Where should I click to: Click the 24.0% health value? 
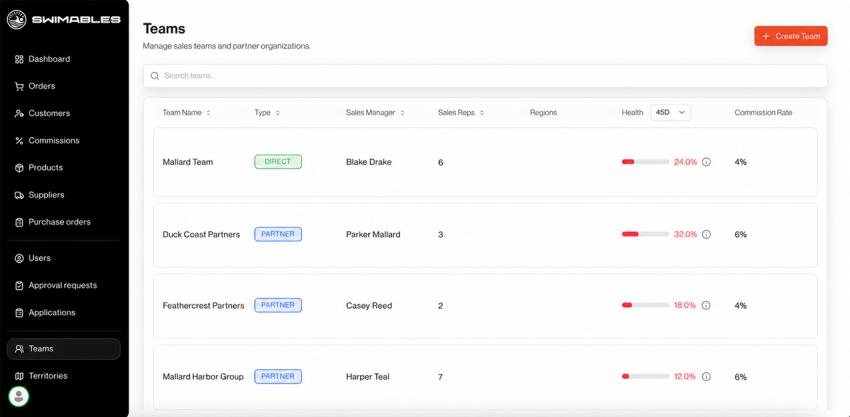(x=685, y=162)
